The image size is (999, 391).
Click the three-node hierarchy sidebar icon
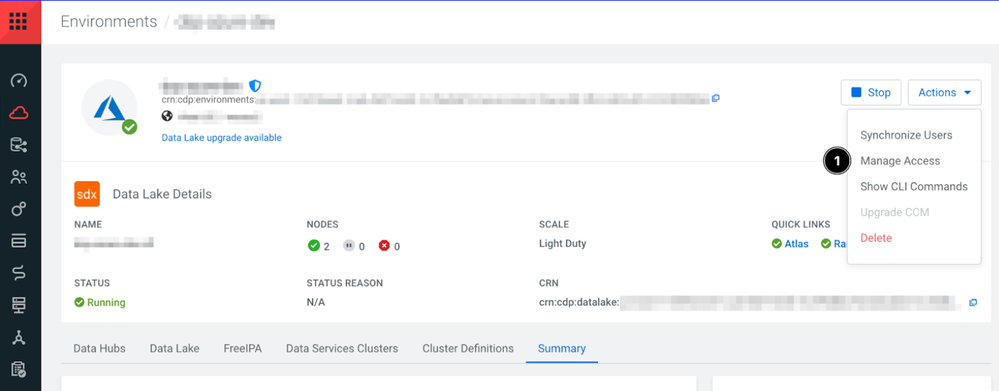click(x=18, y=338)
